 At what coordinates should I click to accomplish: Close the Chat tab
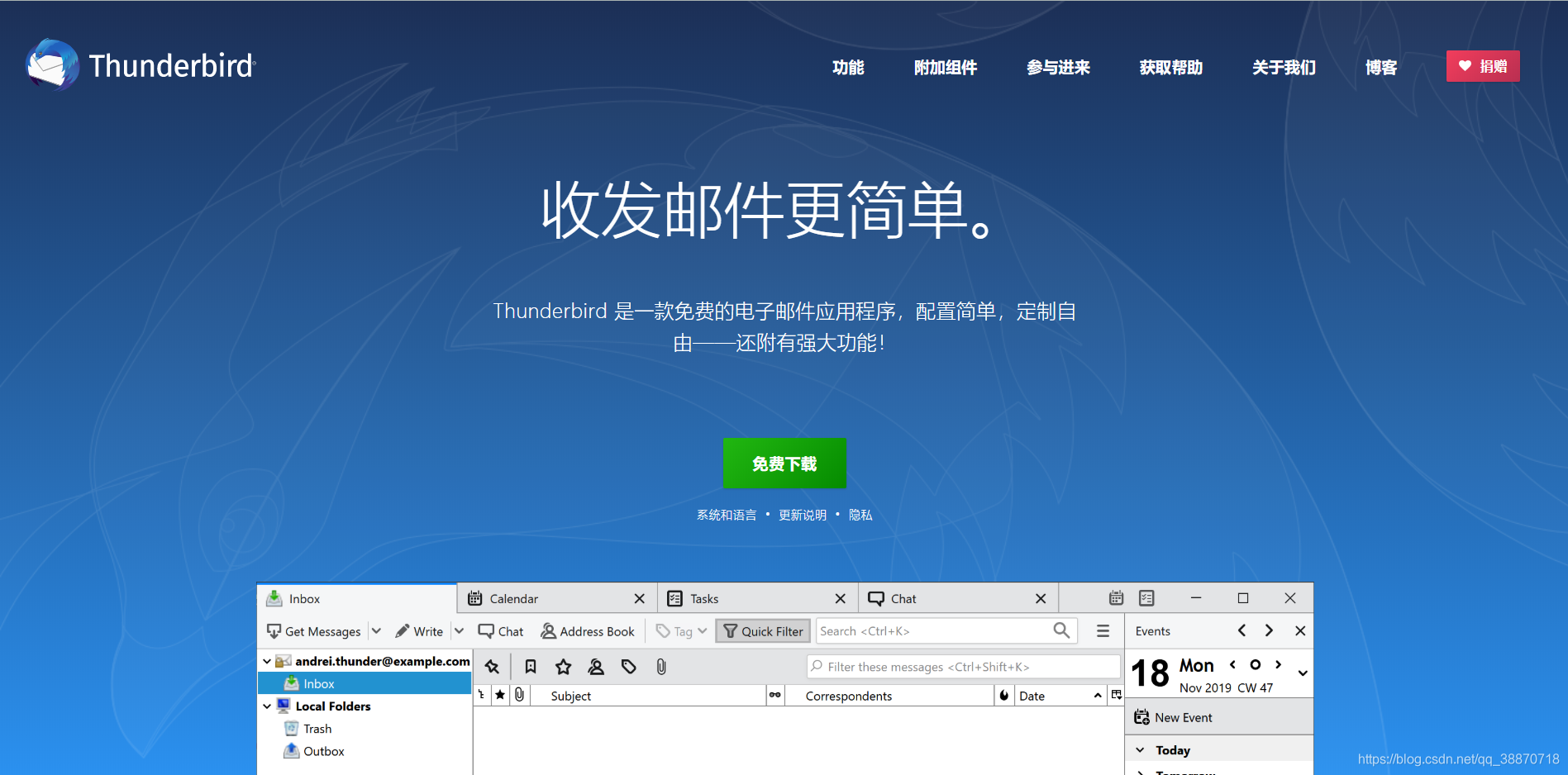pos(1041,598)
